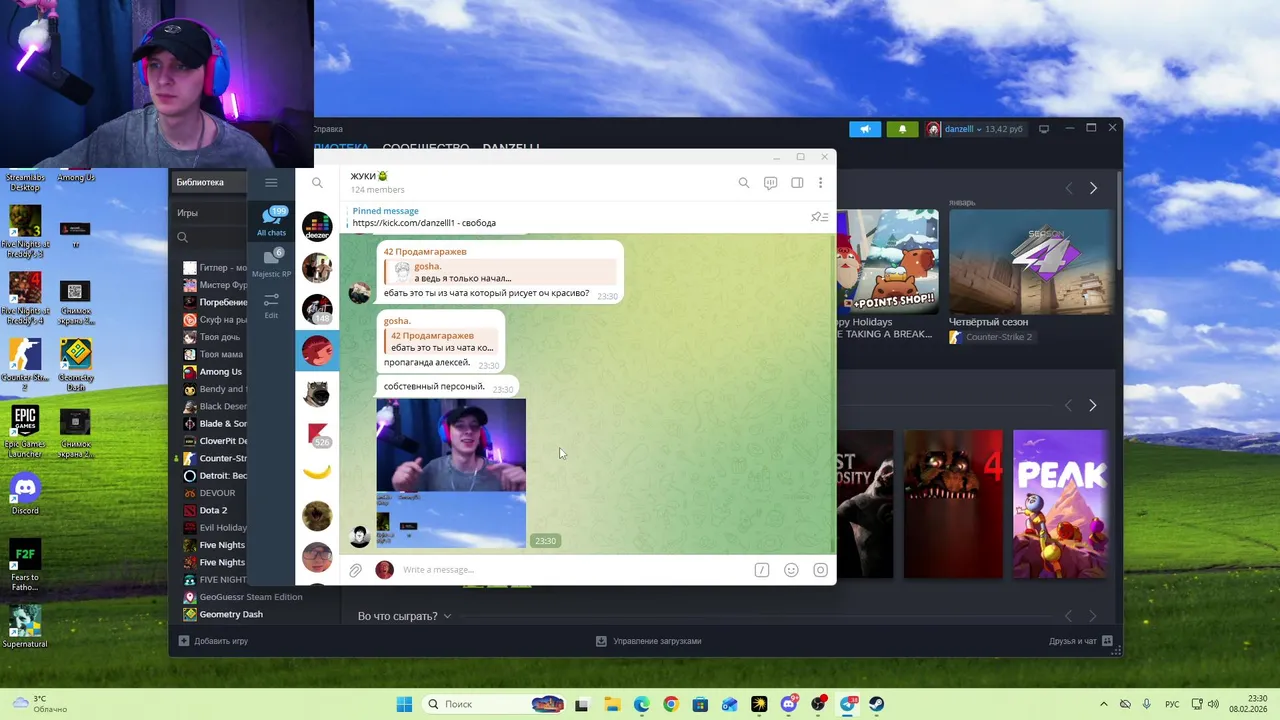Click next arrow above news cards
The height and width of the screenshot is (720, 1280).
[x=1092, y=188]
